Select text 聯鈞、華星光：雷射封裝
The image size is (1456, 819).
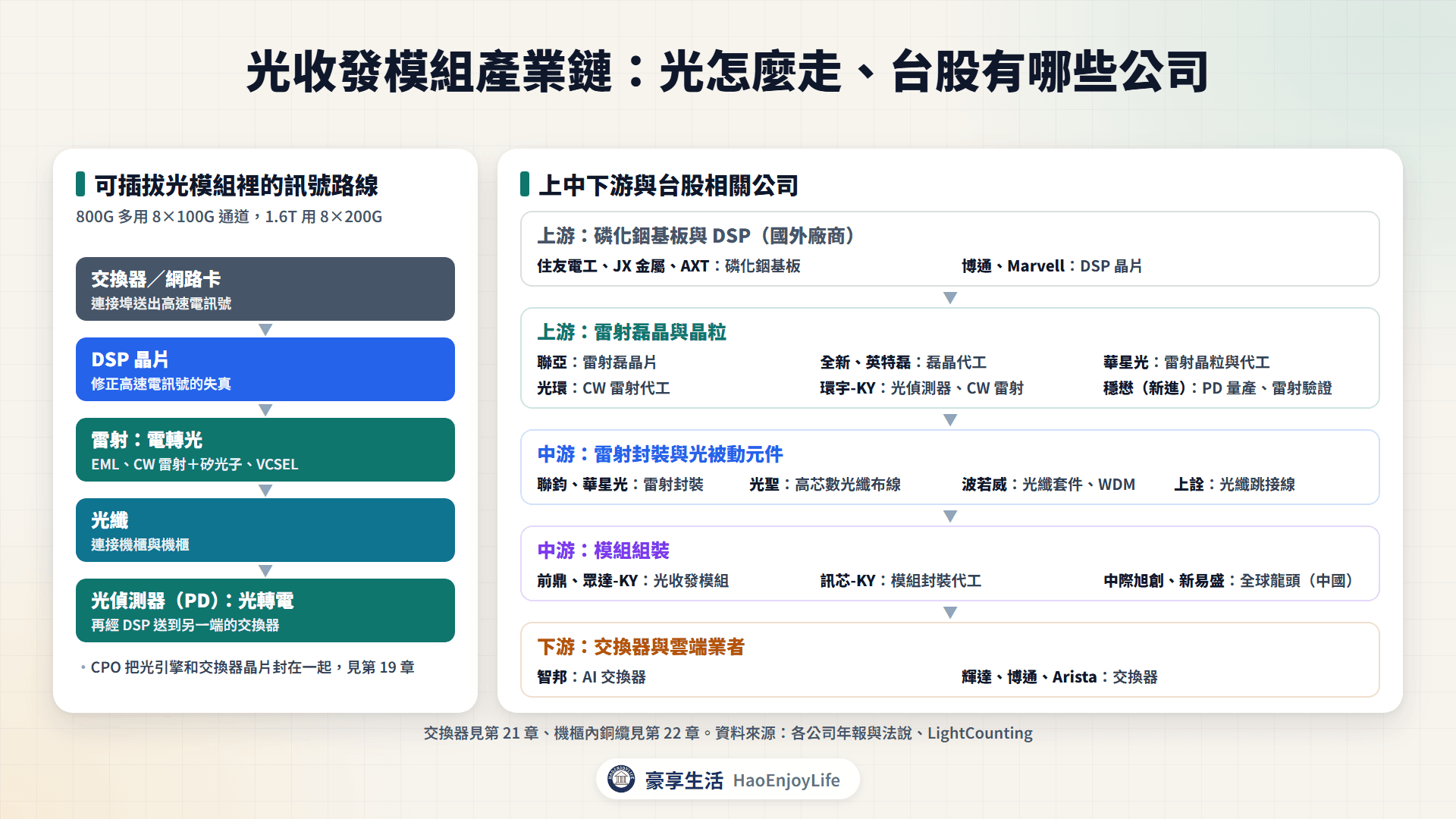point(620,485)
